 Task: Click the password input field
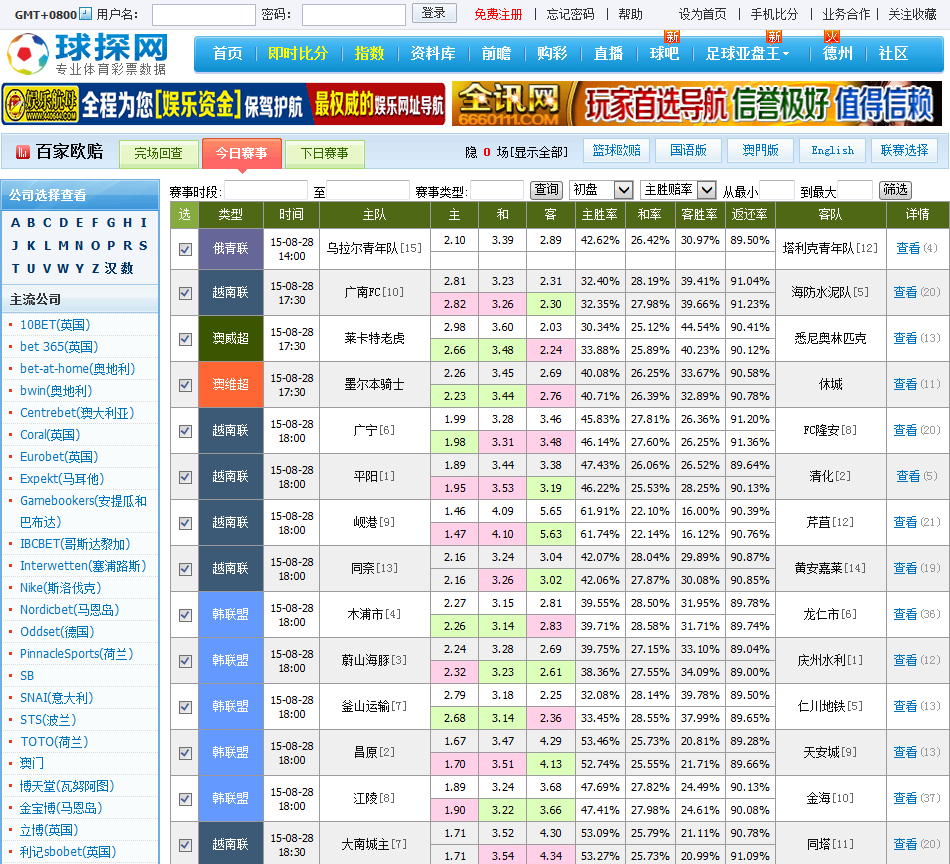pos(354,15)
